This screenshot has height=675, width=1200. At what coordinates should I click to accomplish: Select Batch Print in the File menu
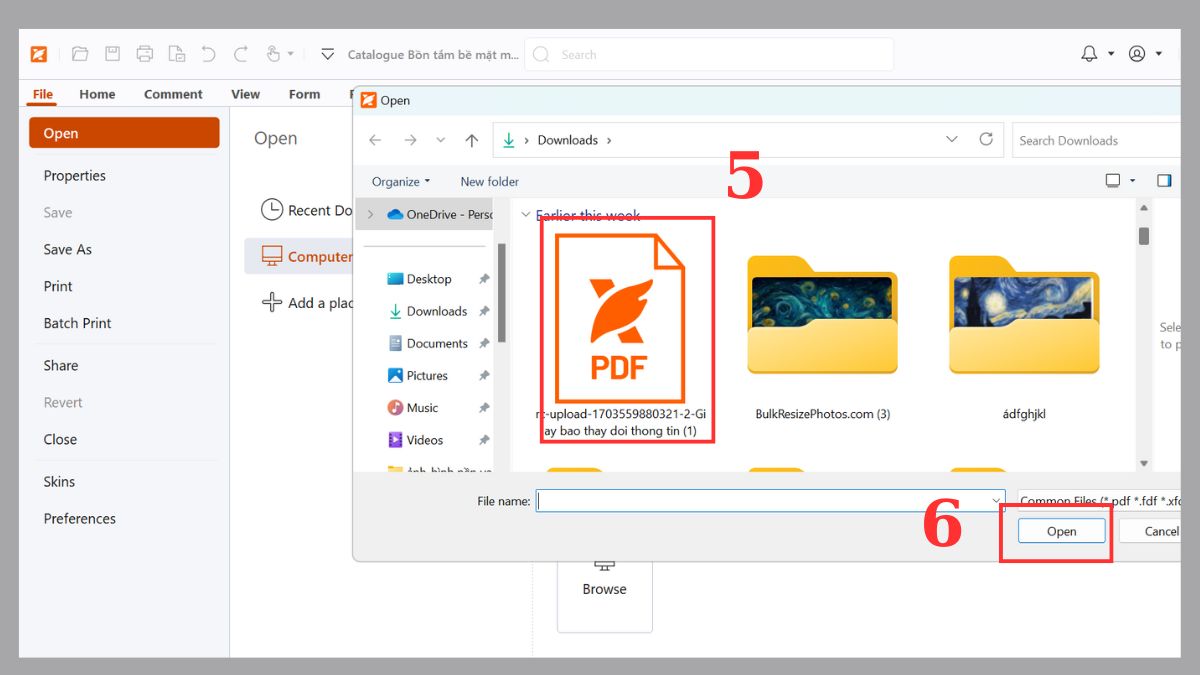point(77,323)
